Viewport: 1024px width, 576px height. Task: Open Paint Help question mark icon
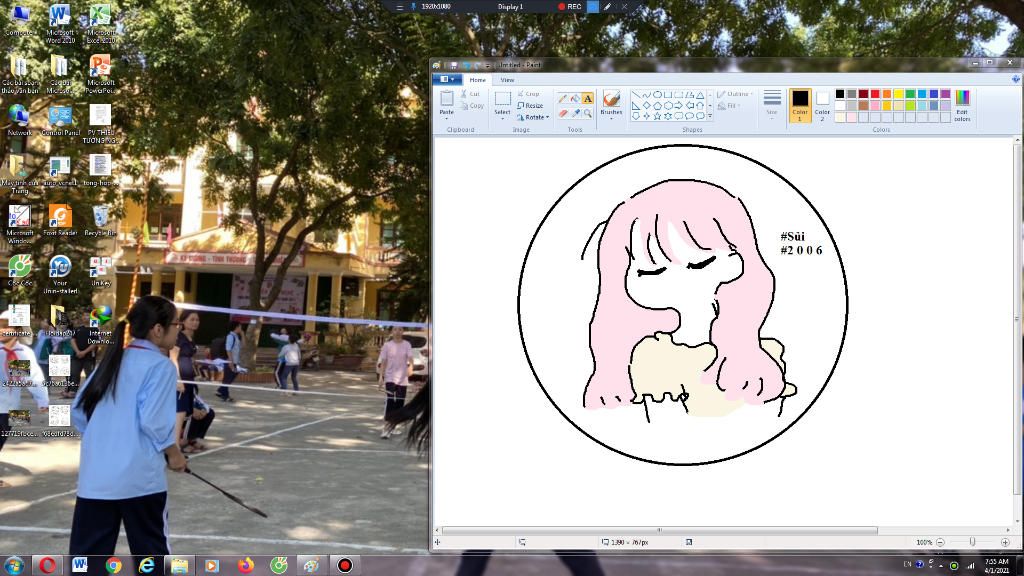1016,80
